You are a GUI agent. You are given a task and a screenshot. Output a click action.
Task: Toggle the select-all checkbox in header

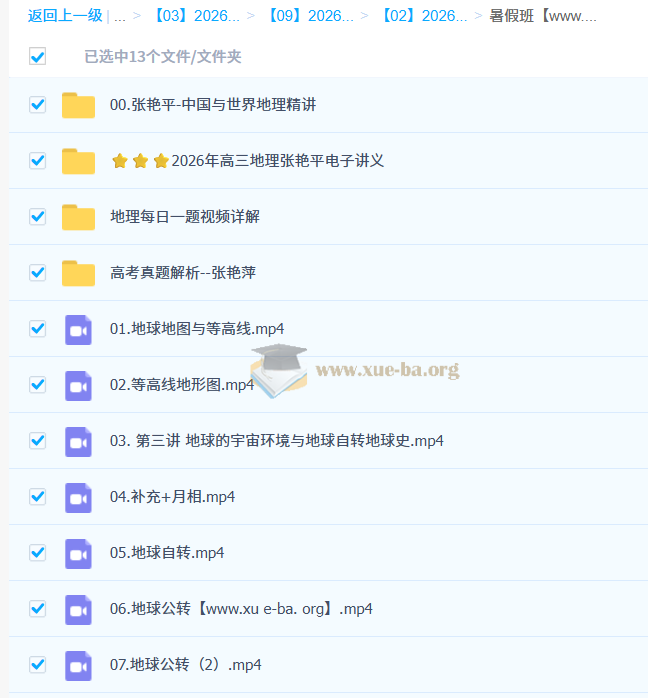37,57
